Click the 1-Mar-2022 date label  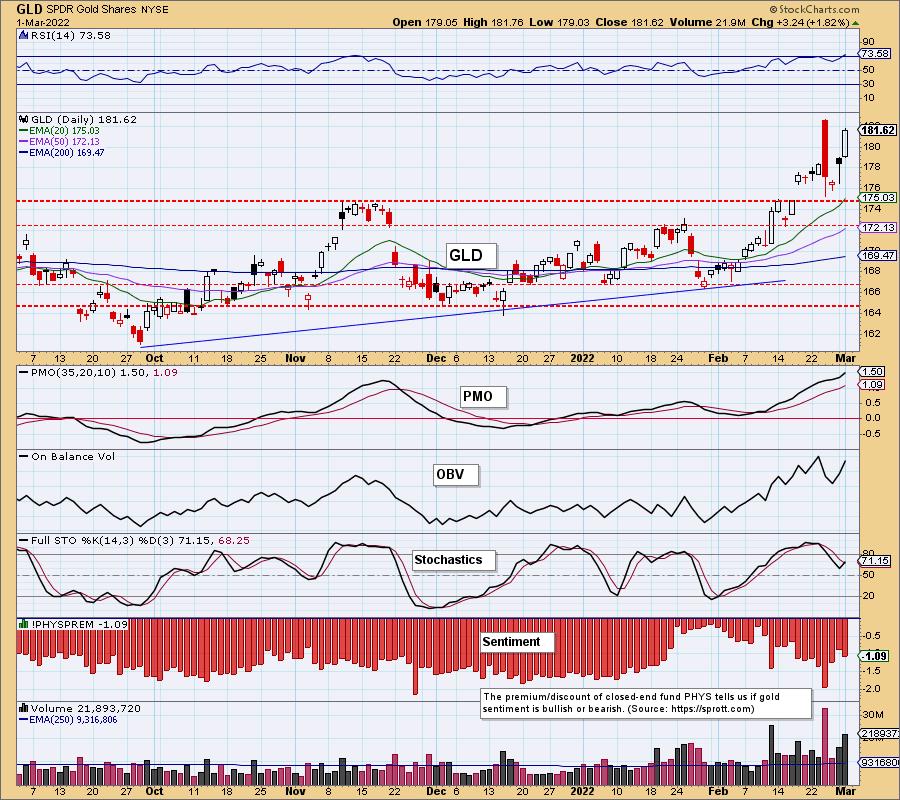pyautogui.click(x=43, y=22)
